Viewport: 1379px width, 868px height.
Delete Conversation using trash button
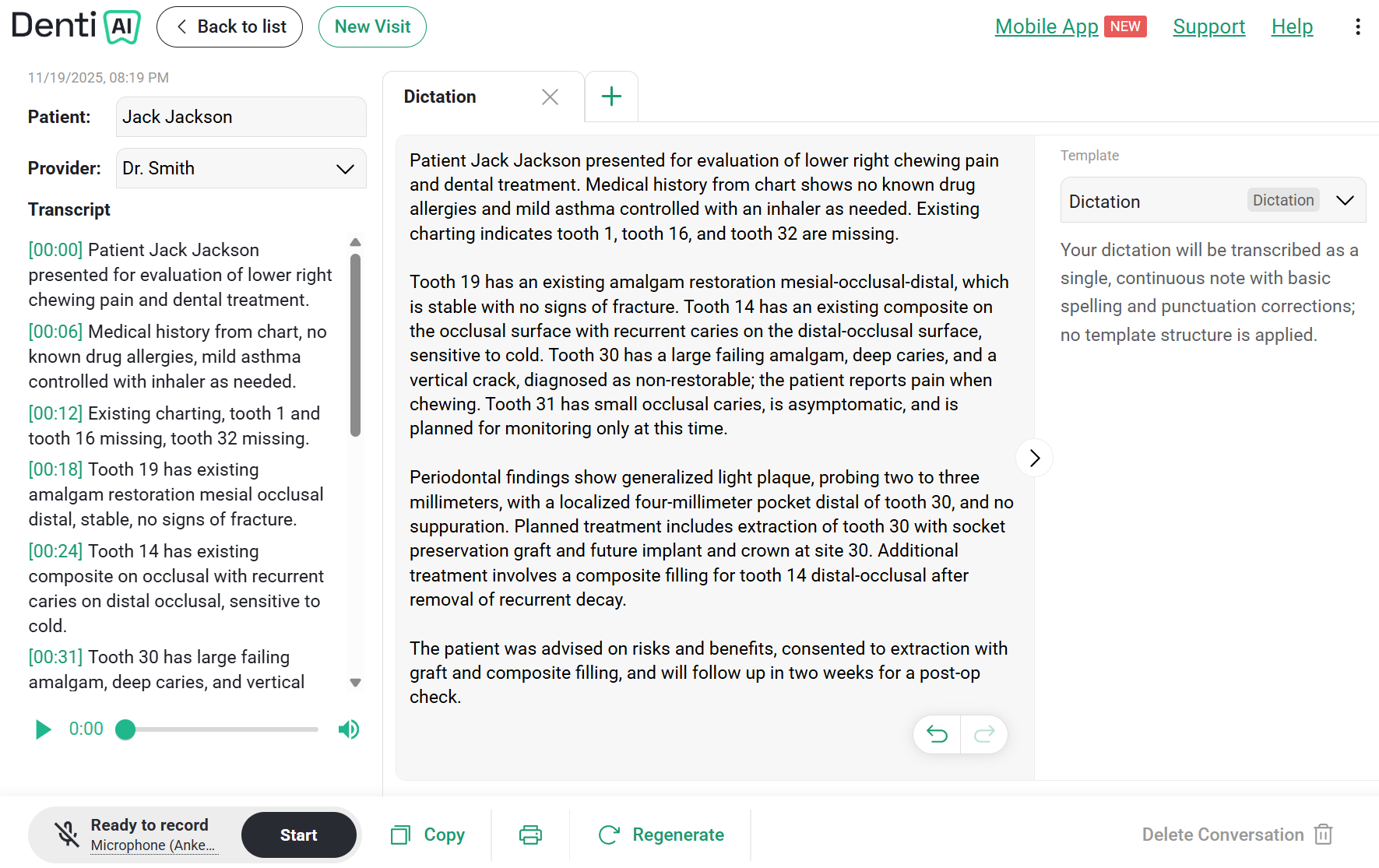pyautogui.click(x=1237, y=835)
